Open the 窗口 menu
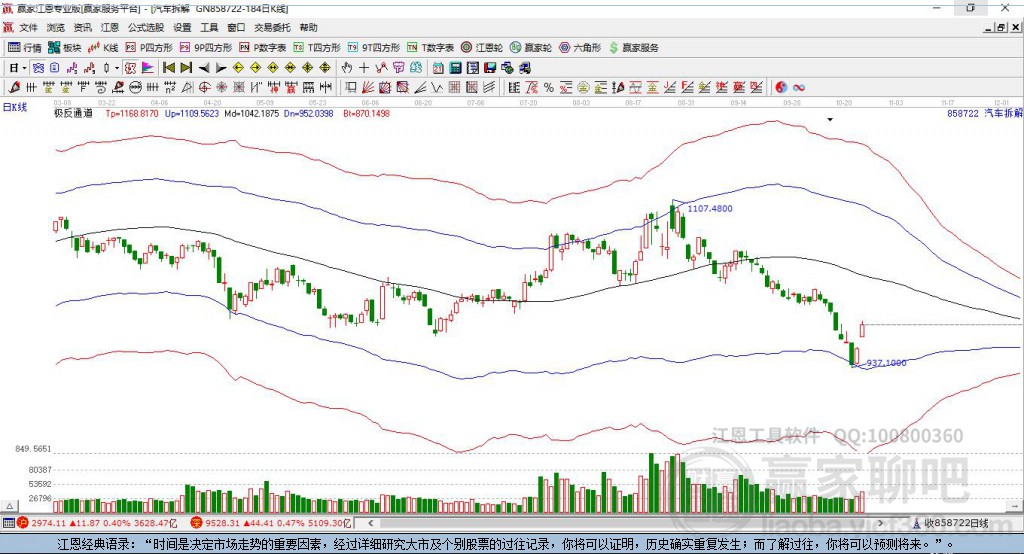Viewport: 1024px width, 554px height. pyautogui.click(x=236, y=27)
